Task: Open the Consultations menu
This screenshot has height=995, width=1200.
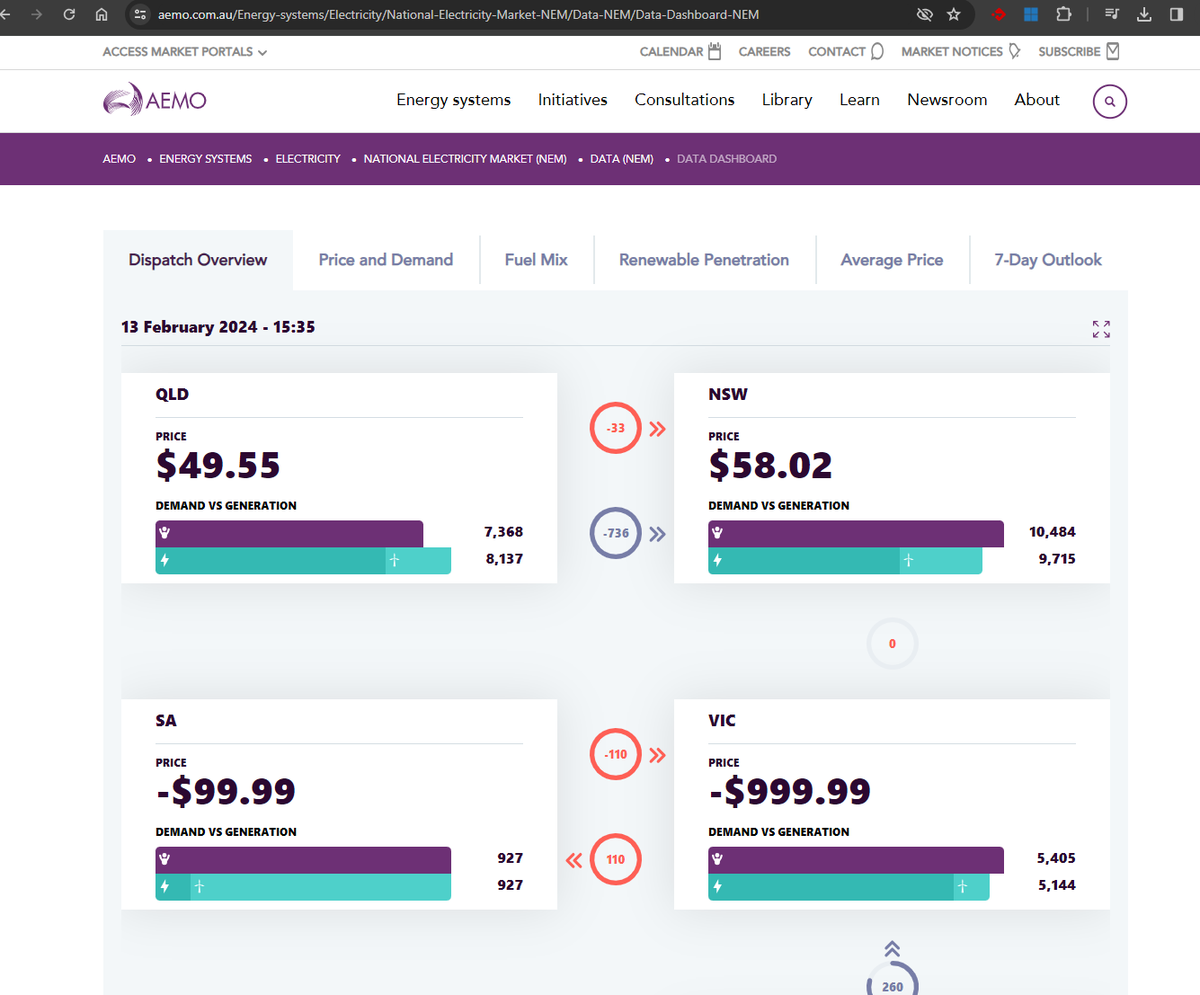Action: click(684, 100)
